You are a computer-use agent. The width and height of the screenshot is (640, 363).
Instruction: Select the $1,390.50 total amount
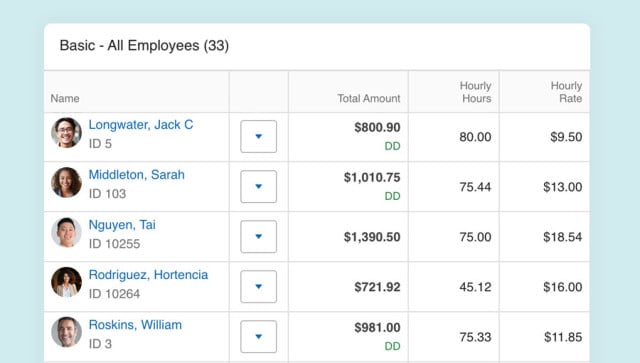click(372, 237)
